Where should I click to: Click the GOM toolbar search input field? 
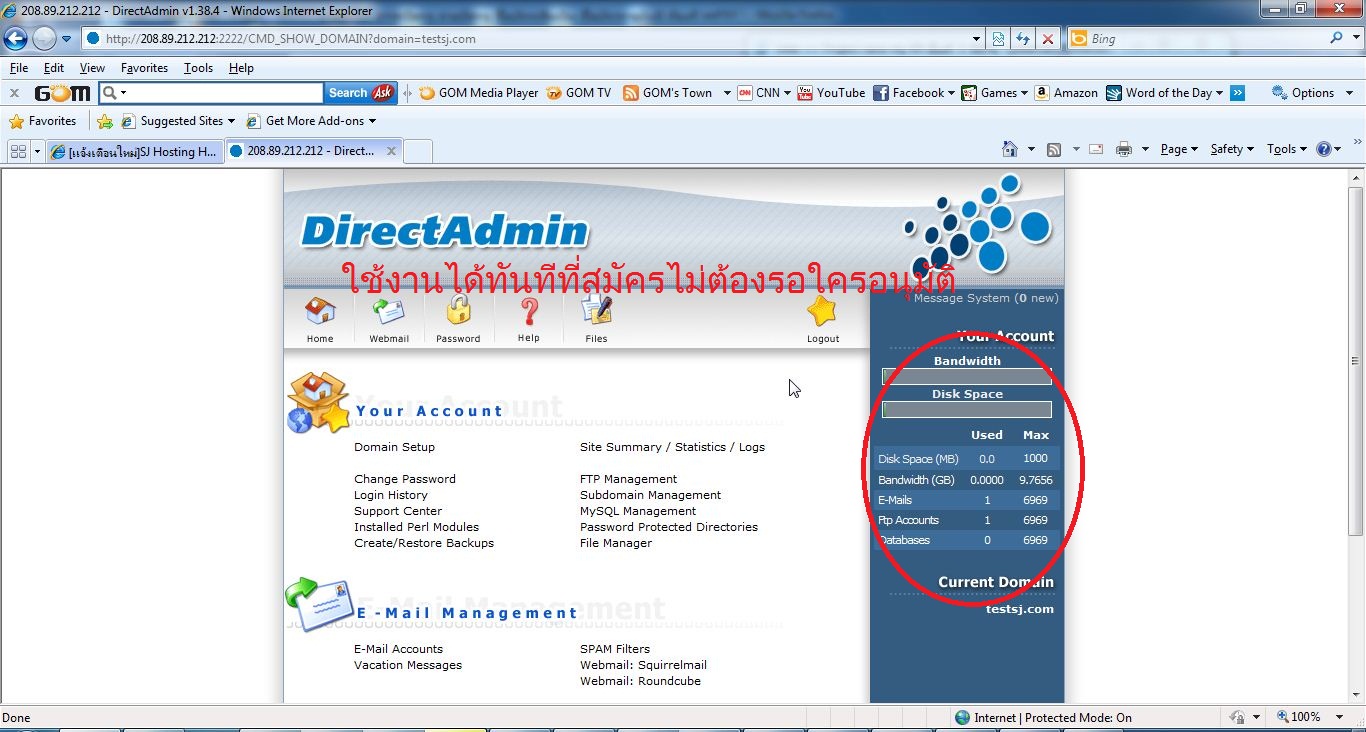click(212, 93)
